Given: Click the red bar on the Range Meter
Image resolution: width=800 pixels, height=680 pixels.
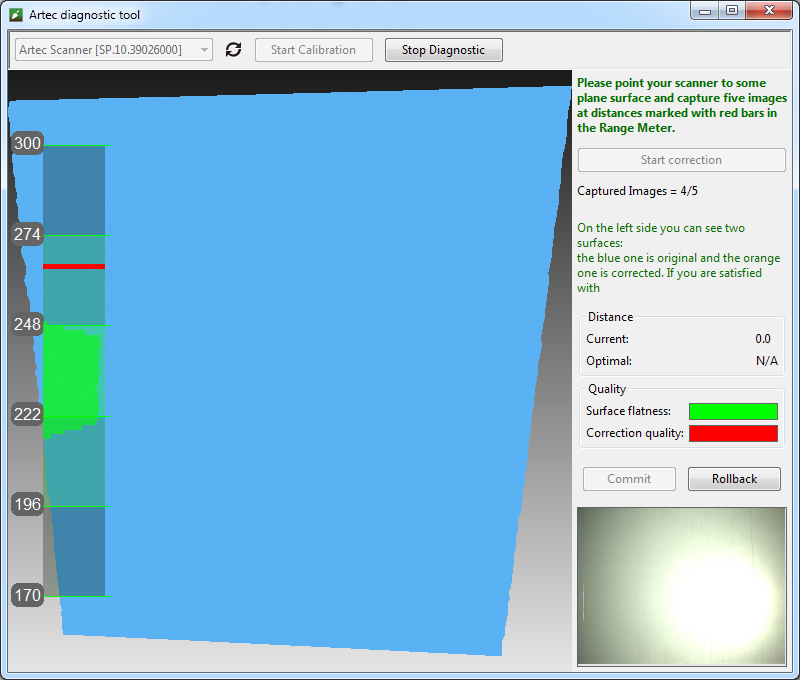Looking at the screenshot, I should tap(74, 266).
